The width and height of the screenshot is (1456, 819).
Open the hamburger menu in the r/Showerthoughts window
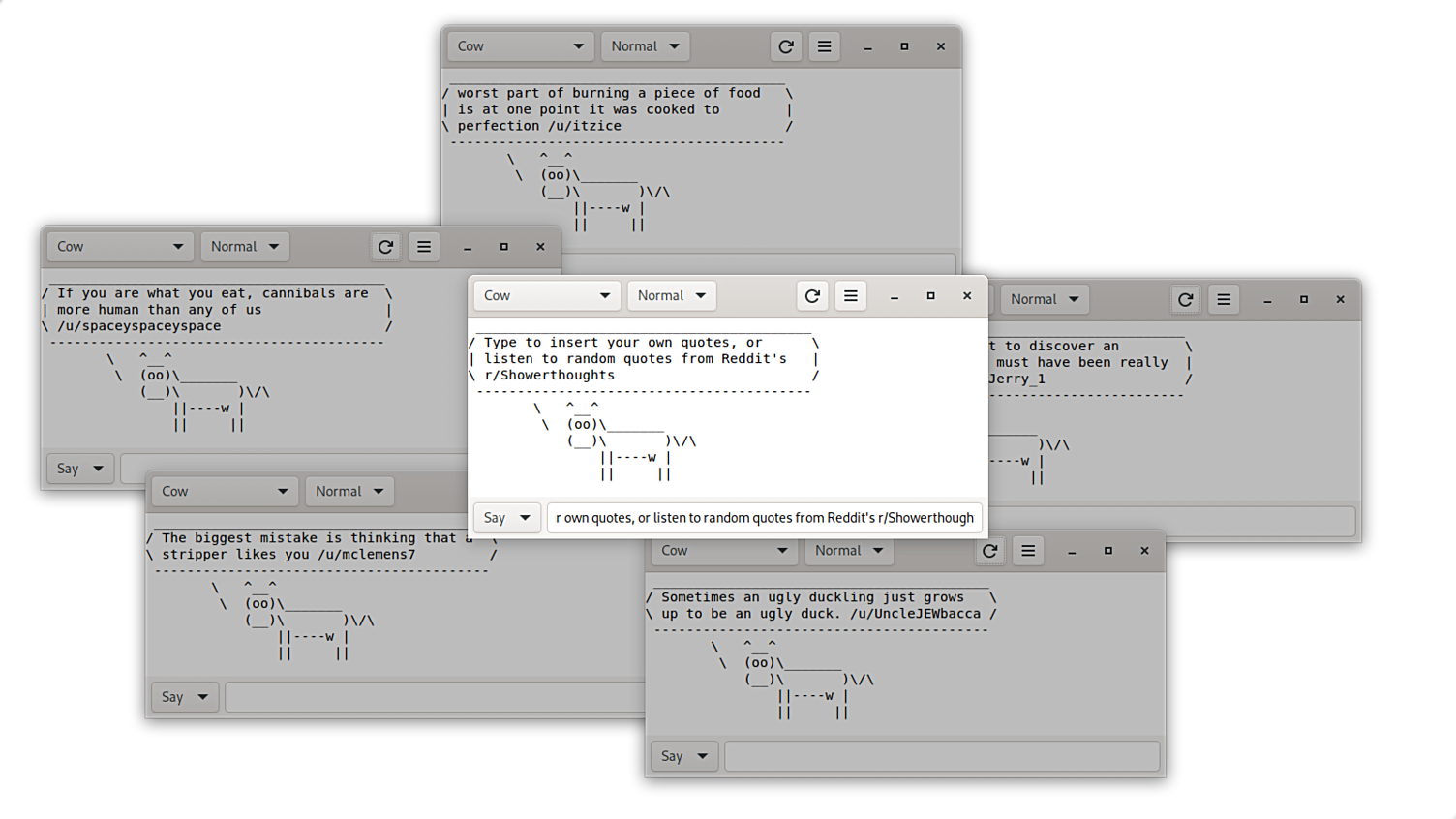click(x=850, y=295)
